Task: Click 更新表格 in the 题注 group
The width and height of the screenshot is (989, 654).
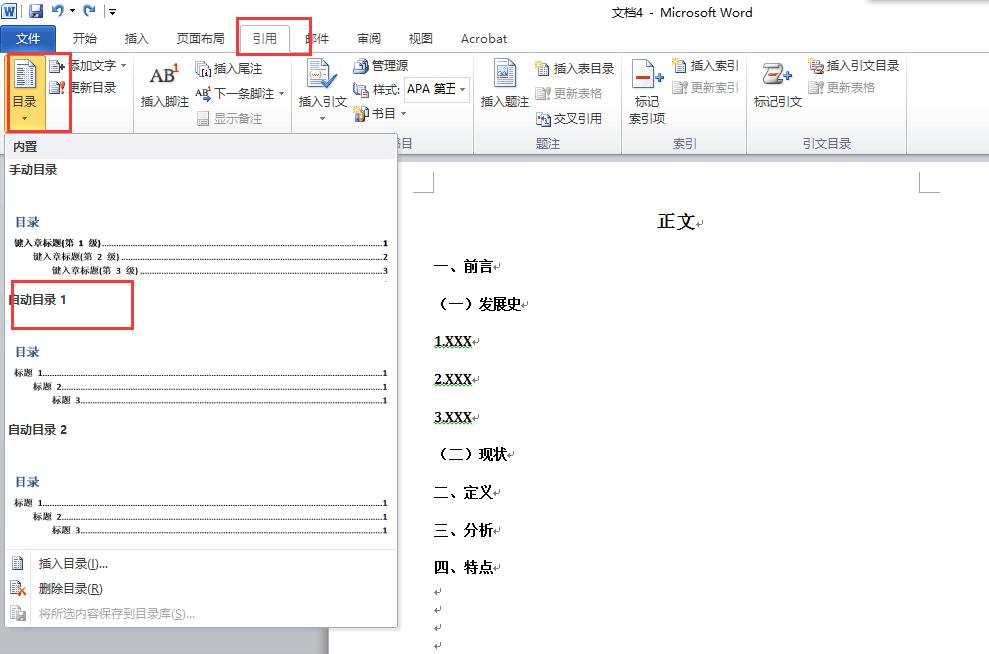Action: 568,93
